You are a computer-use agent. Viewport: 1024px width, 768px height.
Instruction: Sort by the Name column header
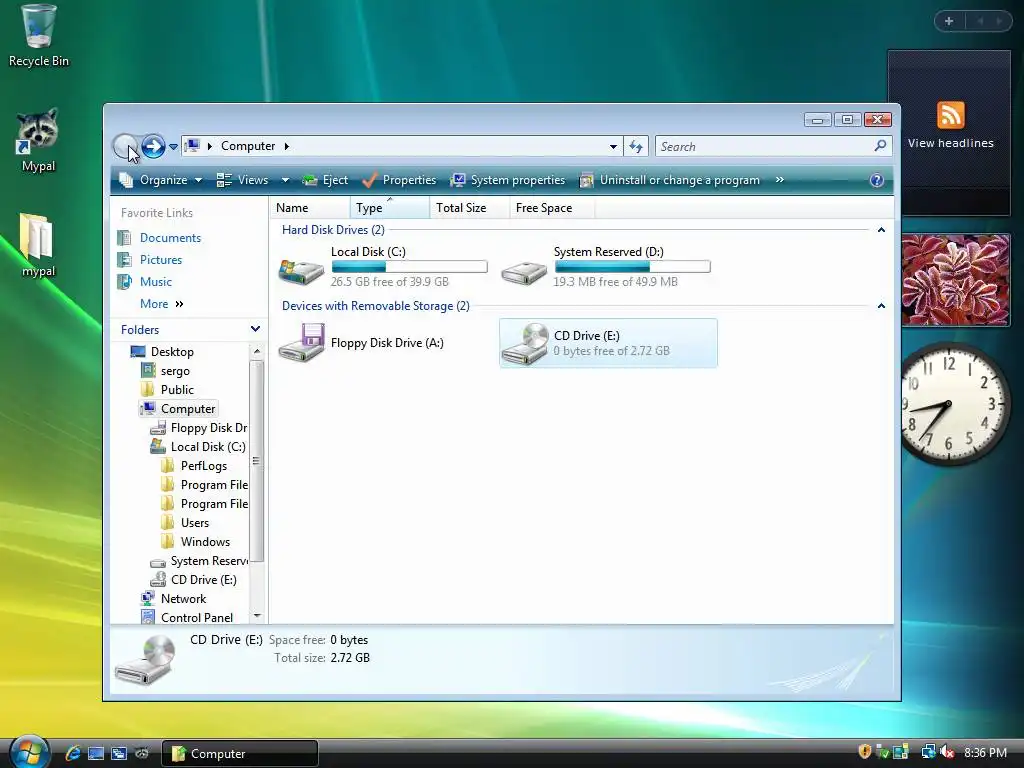(x=310, y=208)
